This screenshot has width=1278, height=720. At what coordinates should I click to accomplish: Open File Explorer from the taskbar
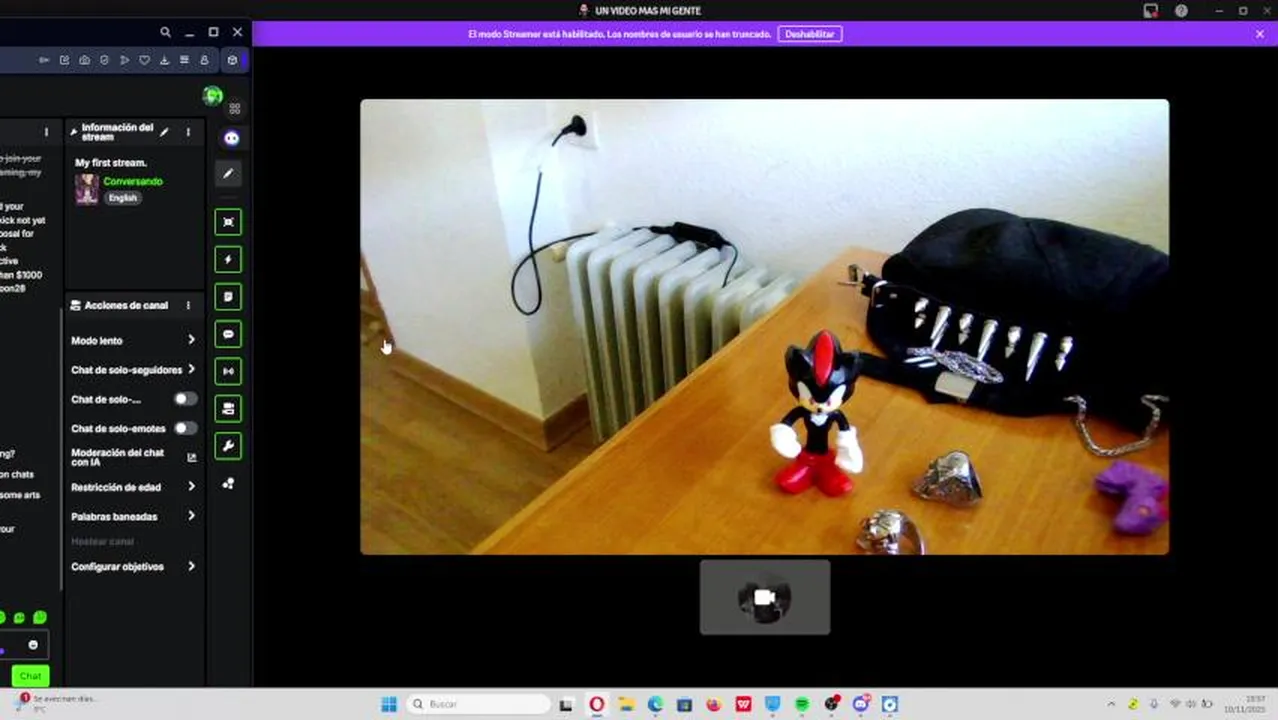point(626,704)
